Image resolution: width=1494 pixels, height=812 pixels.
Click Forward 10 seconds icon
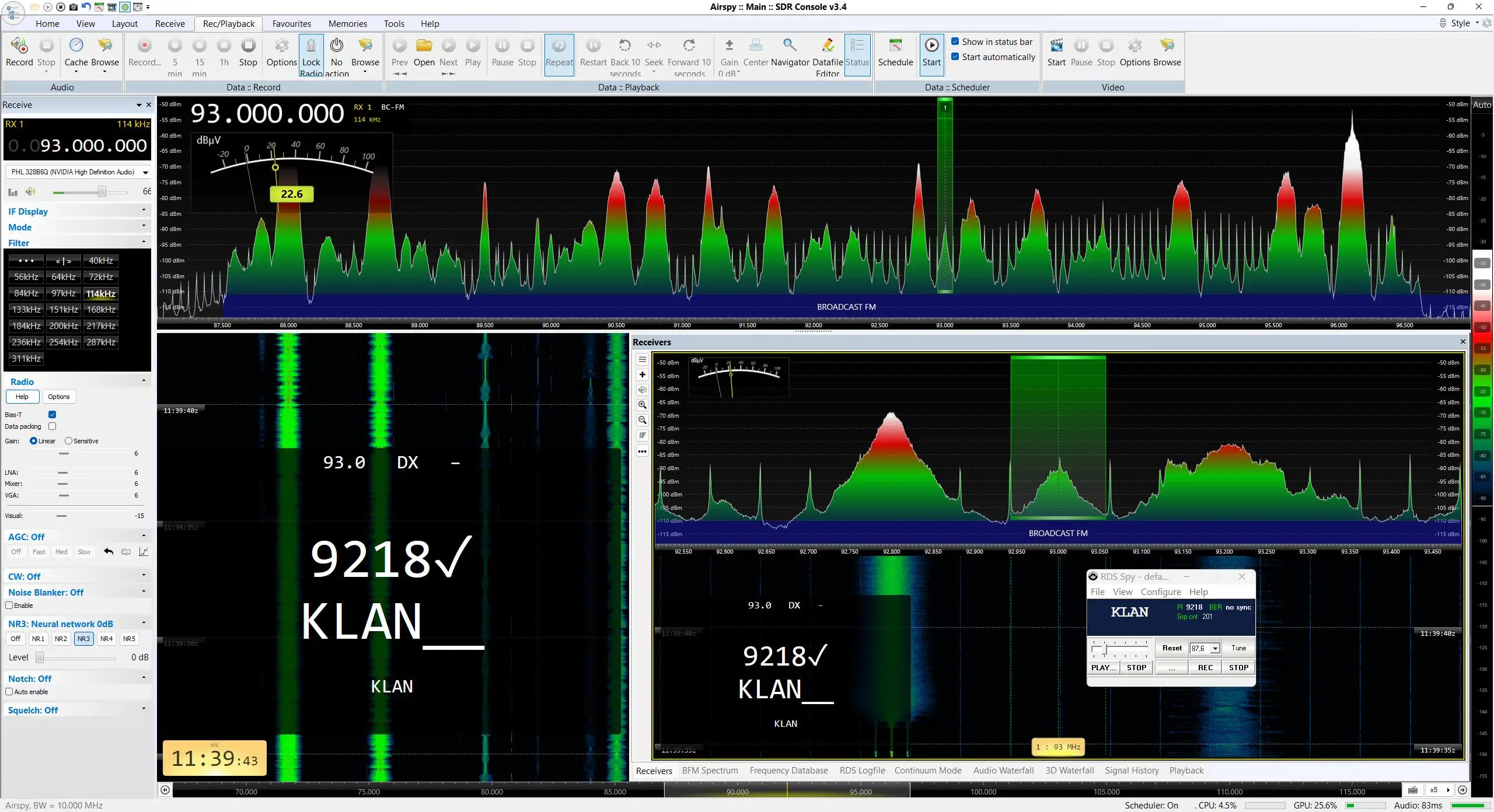[x=689, y=45]
